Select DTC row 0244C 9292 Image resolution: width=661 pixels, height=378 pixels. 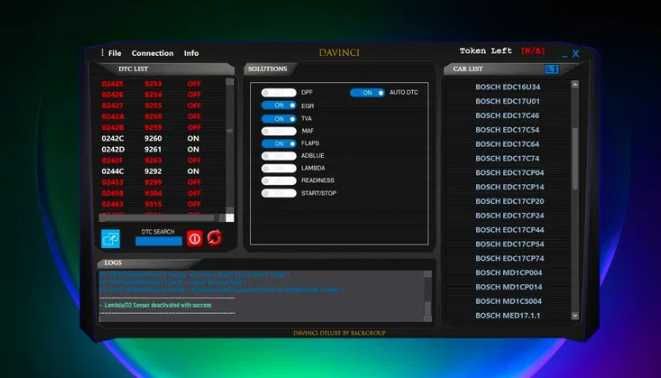point(150,171)
